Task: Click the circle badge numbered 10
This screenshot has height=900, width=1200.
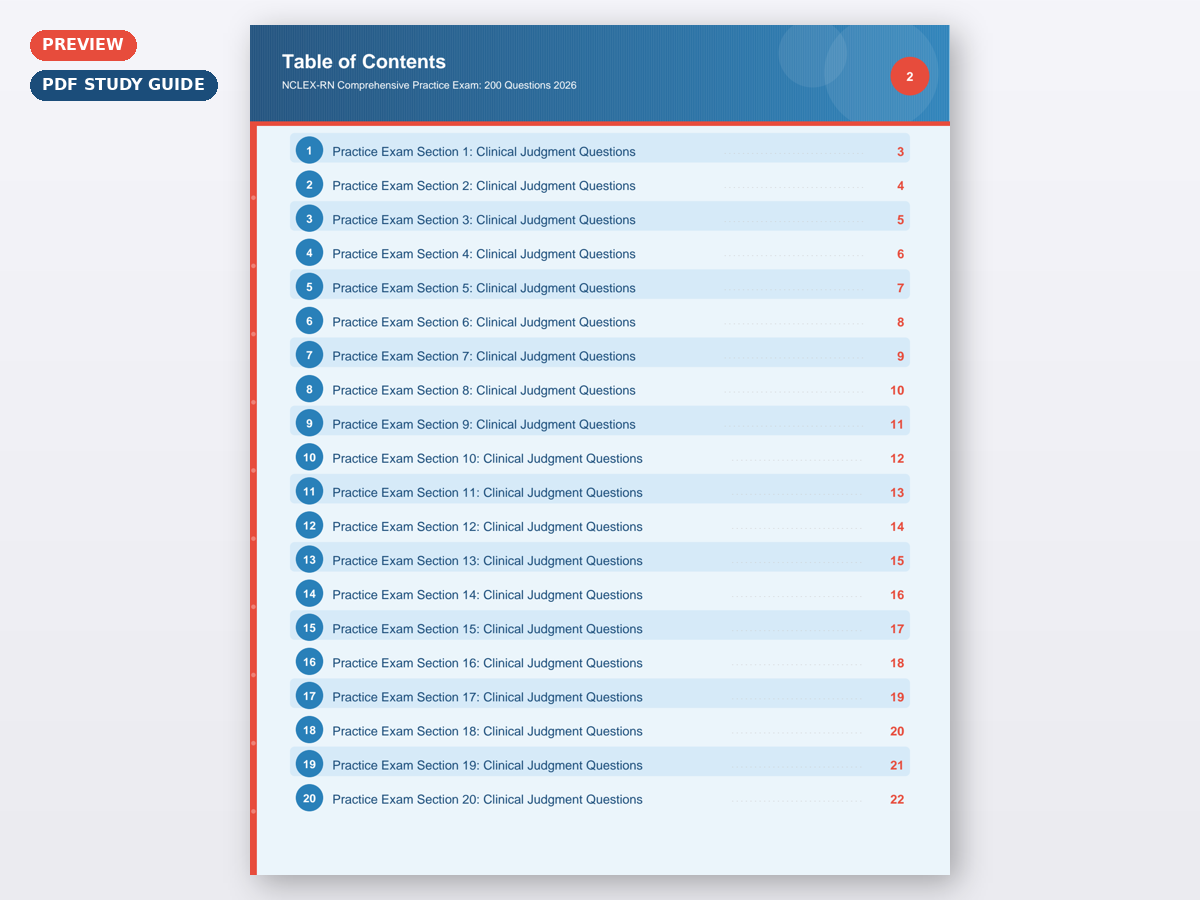Action: (309, 458)
